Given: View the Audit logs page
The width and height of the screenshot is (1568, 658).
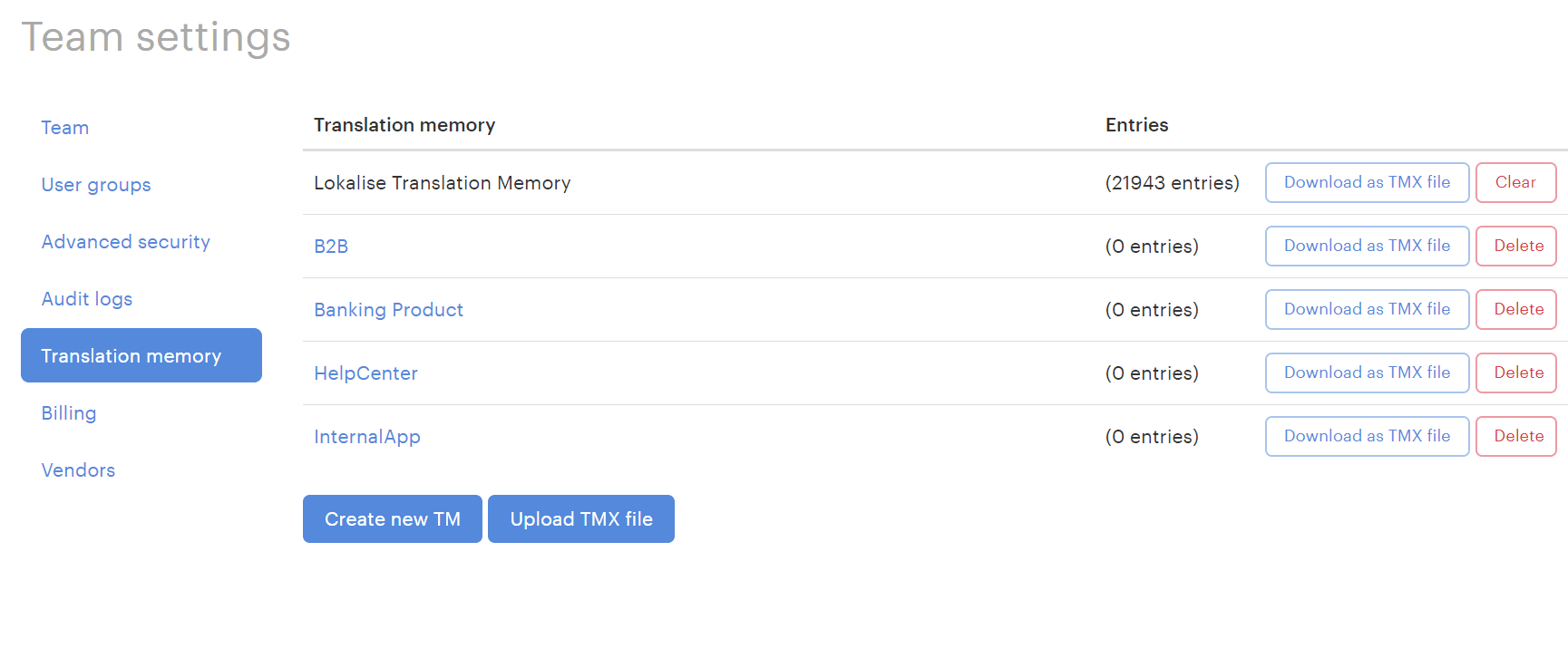Looking at the screenshot, I should click(x=87, y=299).
